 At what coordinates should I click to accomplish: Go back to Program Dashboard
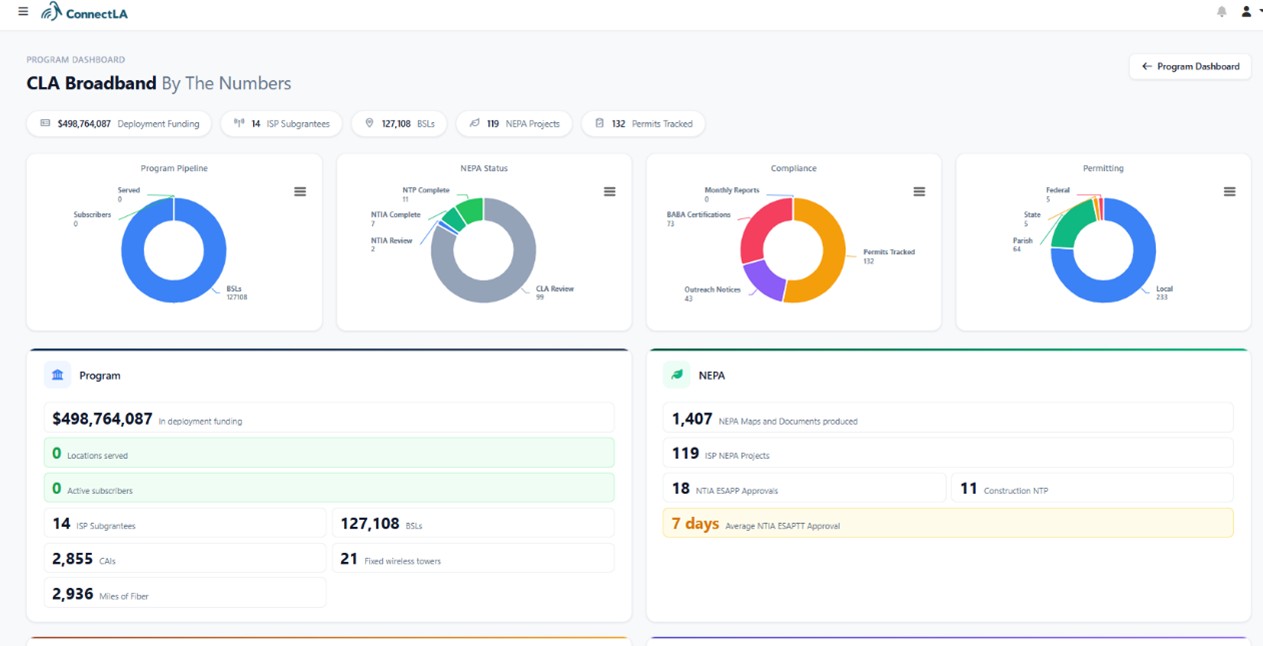click(x=1190, y=66)
